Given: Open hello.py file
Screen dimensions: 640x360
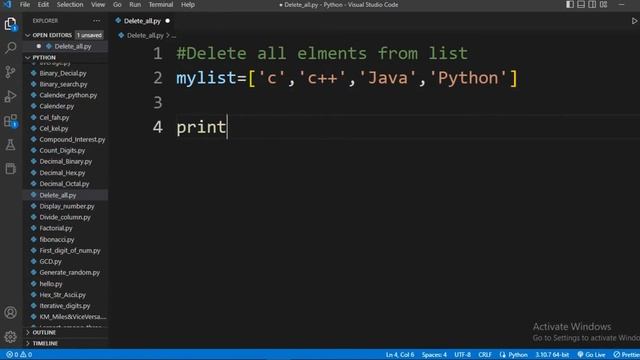Looking at the screenshot, I should (x=51, y=284).
